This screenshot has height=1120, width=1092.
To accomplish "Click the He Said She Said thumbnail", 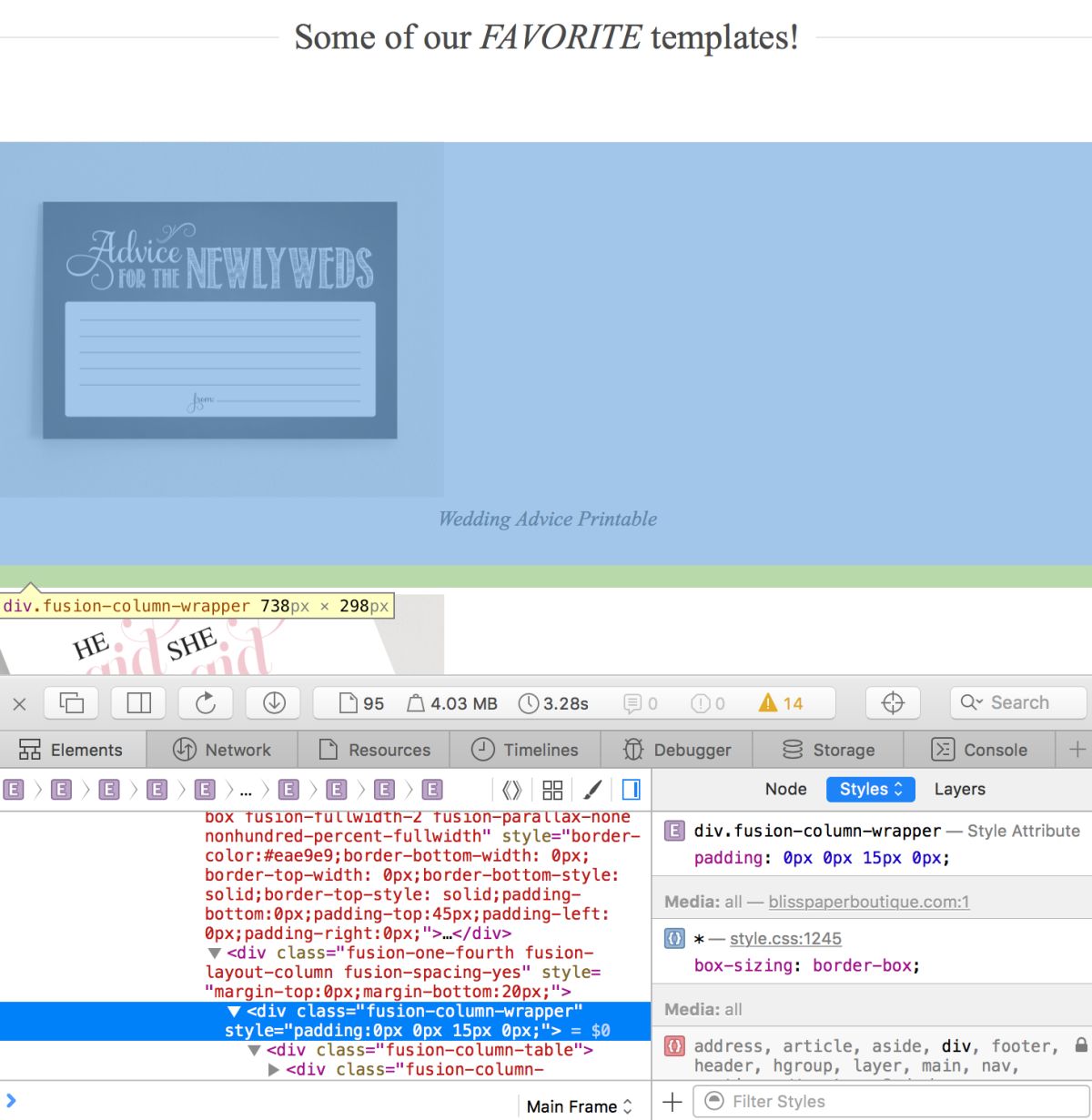I will pos(221,634).
